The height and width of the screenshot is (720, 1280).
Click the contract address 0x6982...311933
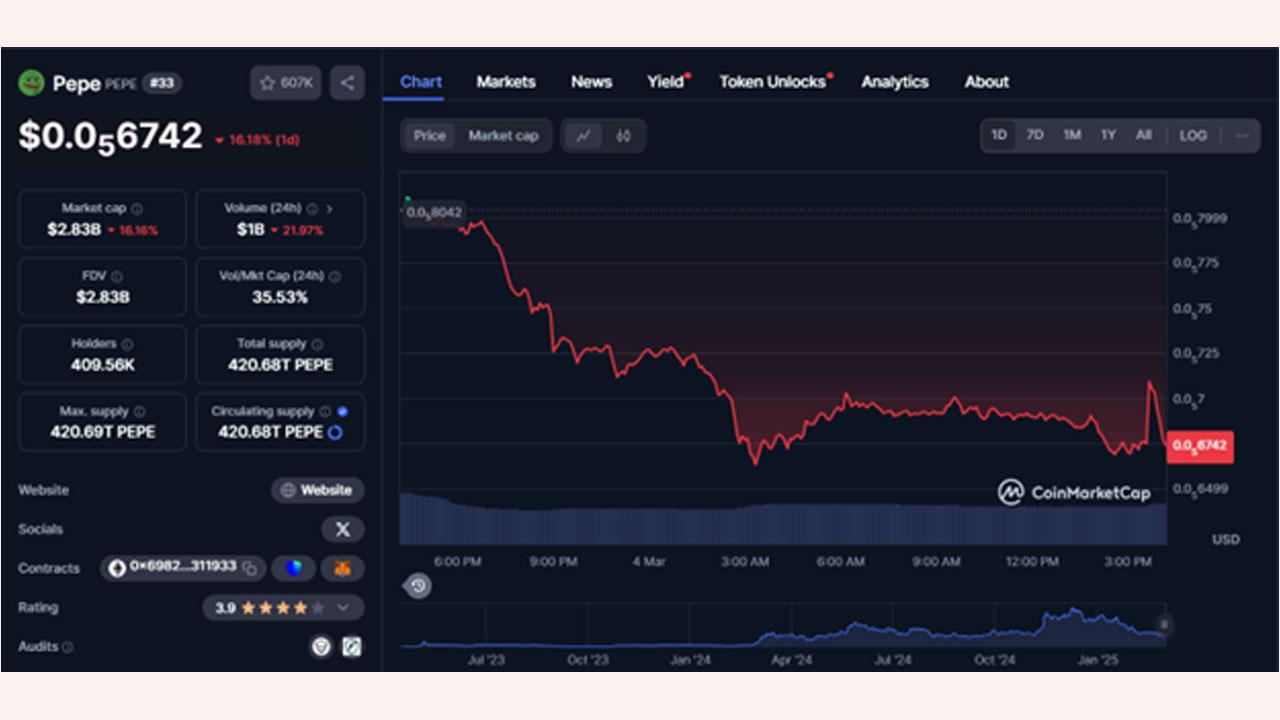click(183, 567)
